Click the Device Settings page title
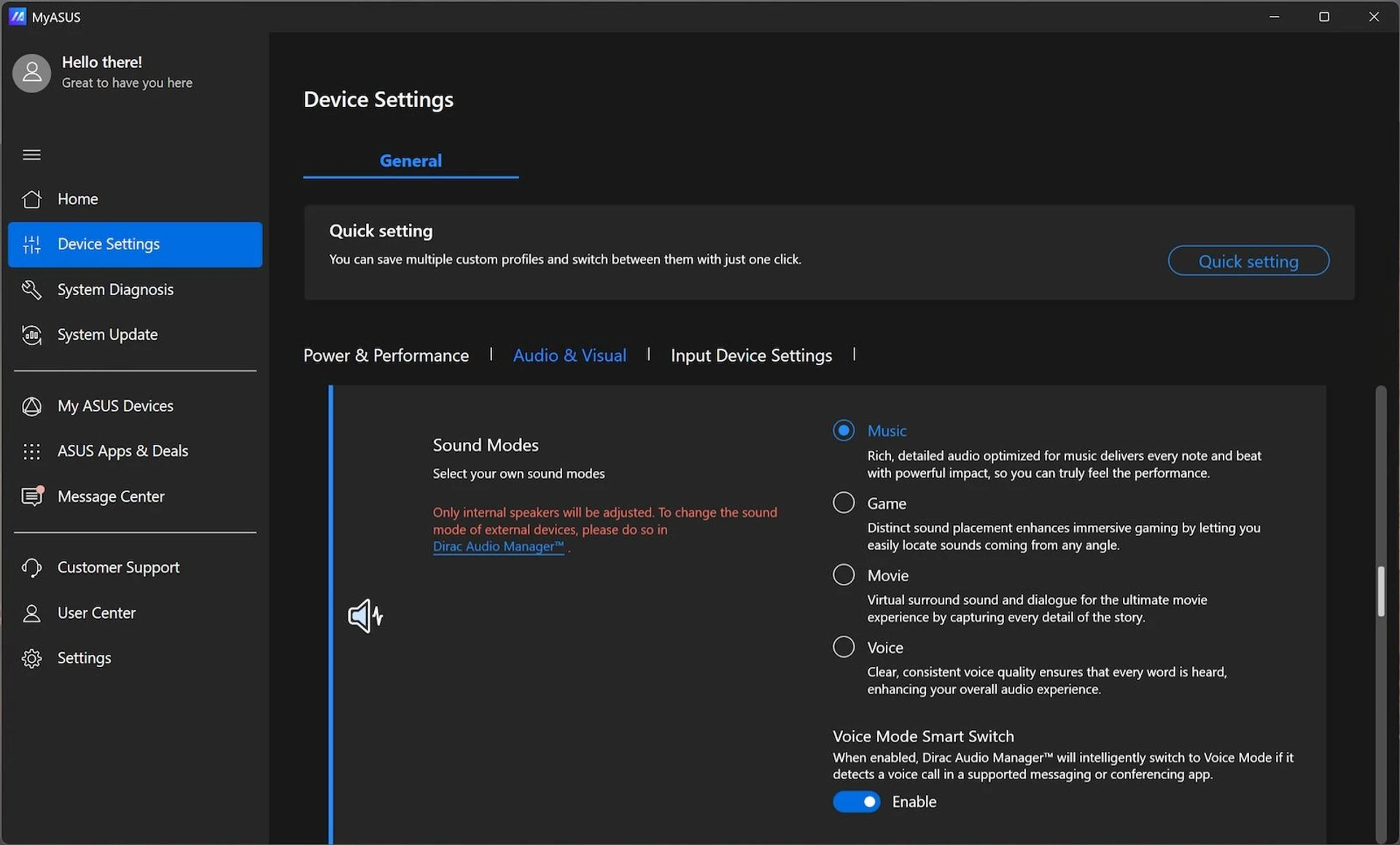The height and width of the screenshot is (845, 1400). click(x=378, y=99)
